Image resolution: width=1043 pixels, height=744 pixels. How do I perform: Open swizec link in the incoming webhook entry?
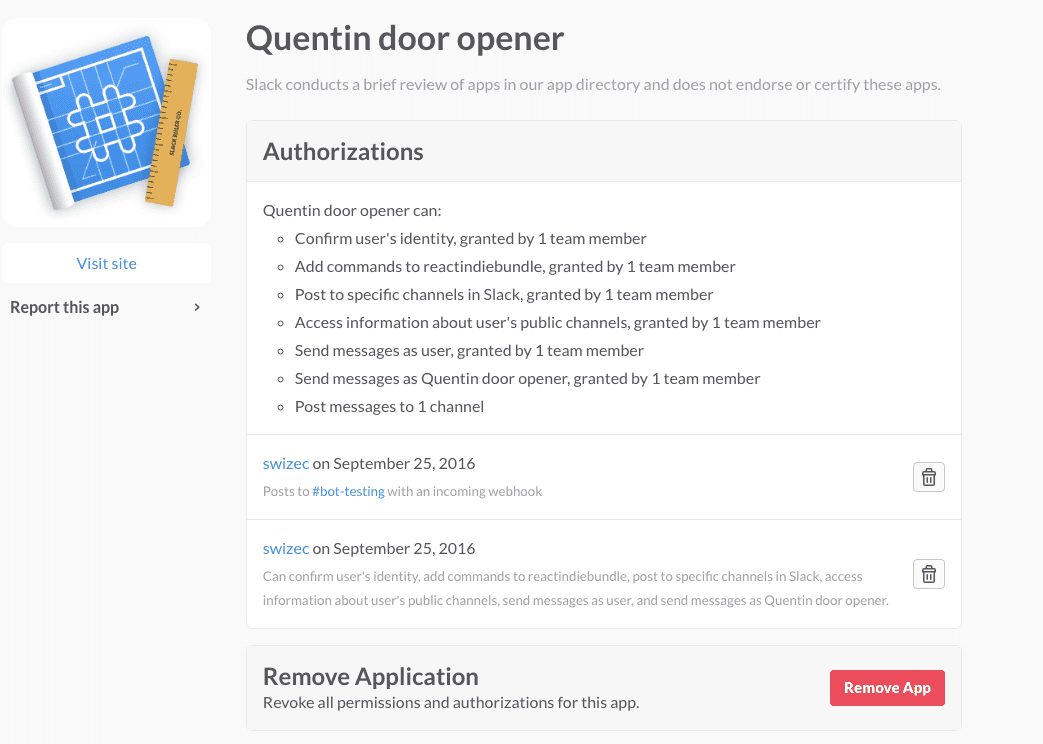(285, 463)
